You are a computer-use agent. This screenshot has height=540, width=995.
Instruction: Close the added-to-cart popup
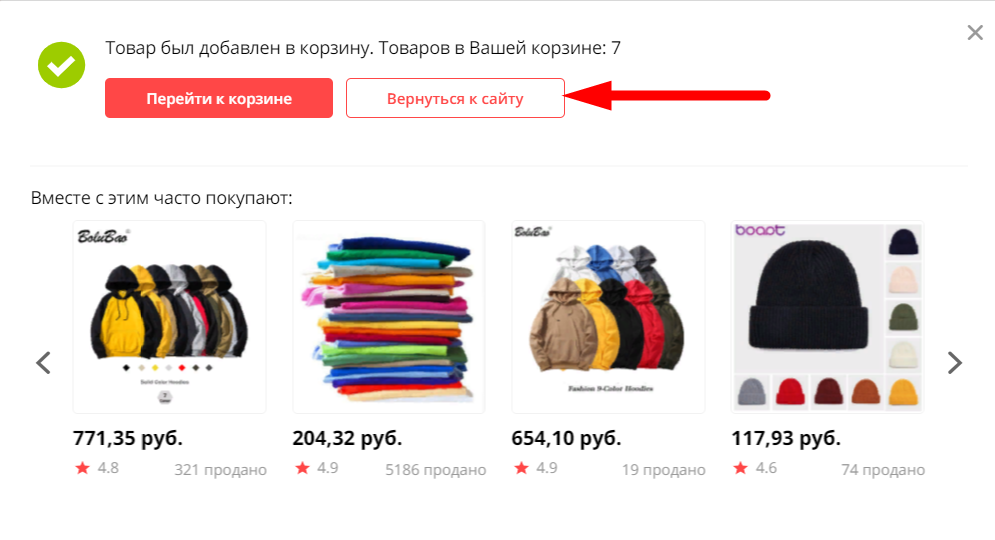coord(975,32)
